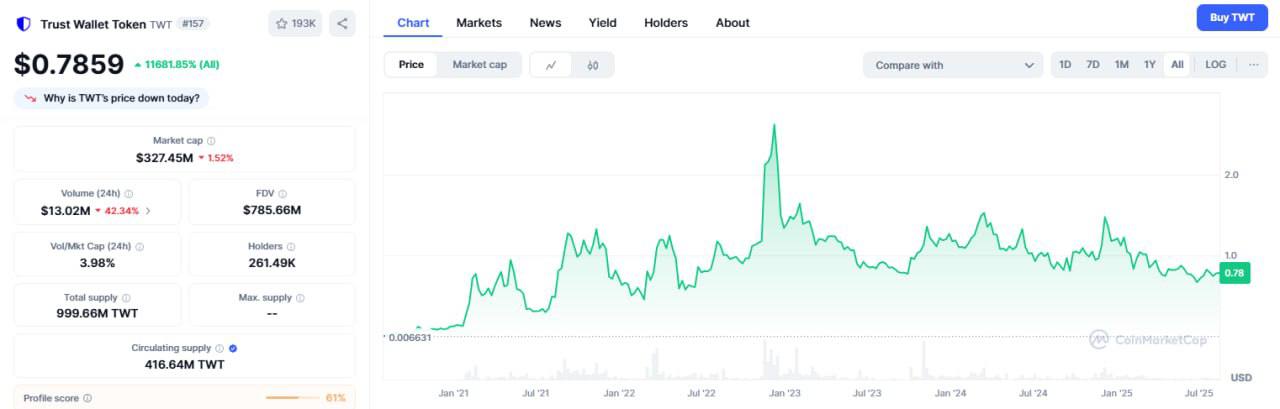Open the share icon button
The image size is (1280, 409).
tap(342, 23)
